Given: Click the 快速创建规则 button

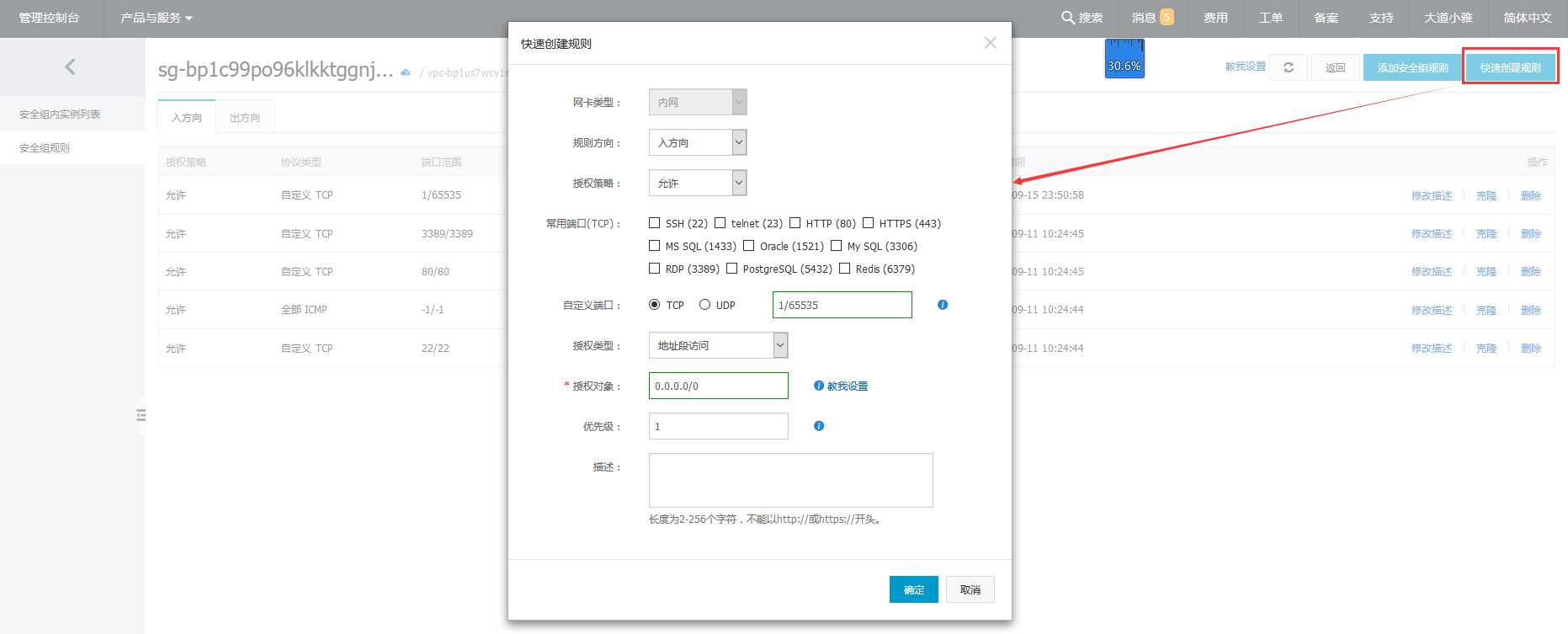Looking at the screenshot, I should click(x=1511, y=67).
